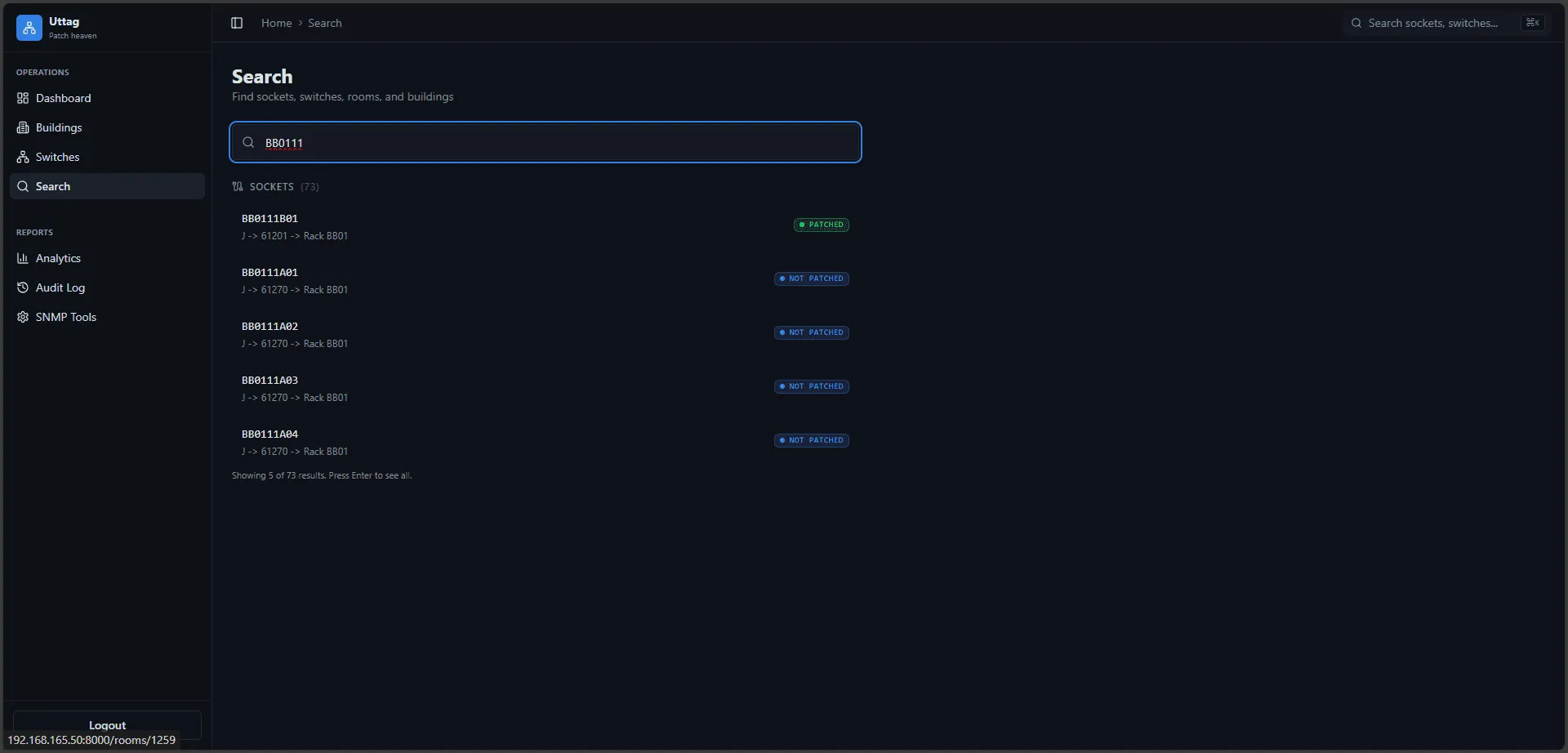Screen dimensions: 1568x753
Task: Click the Dashboard grid icon
Action: 23,98
